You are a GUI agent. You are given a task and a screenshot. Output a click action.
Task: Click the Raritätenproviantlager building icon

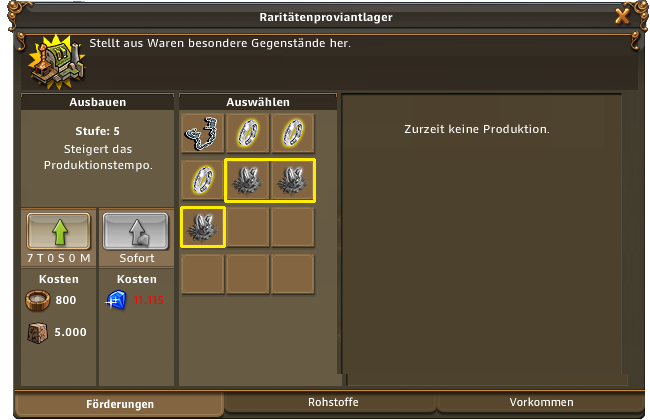[x=57, y=62]
